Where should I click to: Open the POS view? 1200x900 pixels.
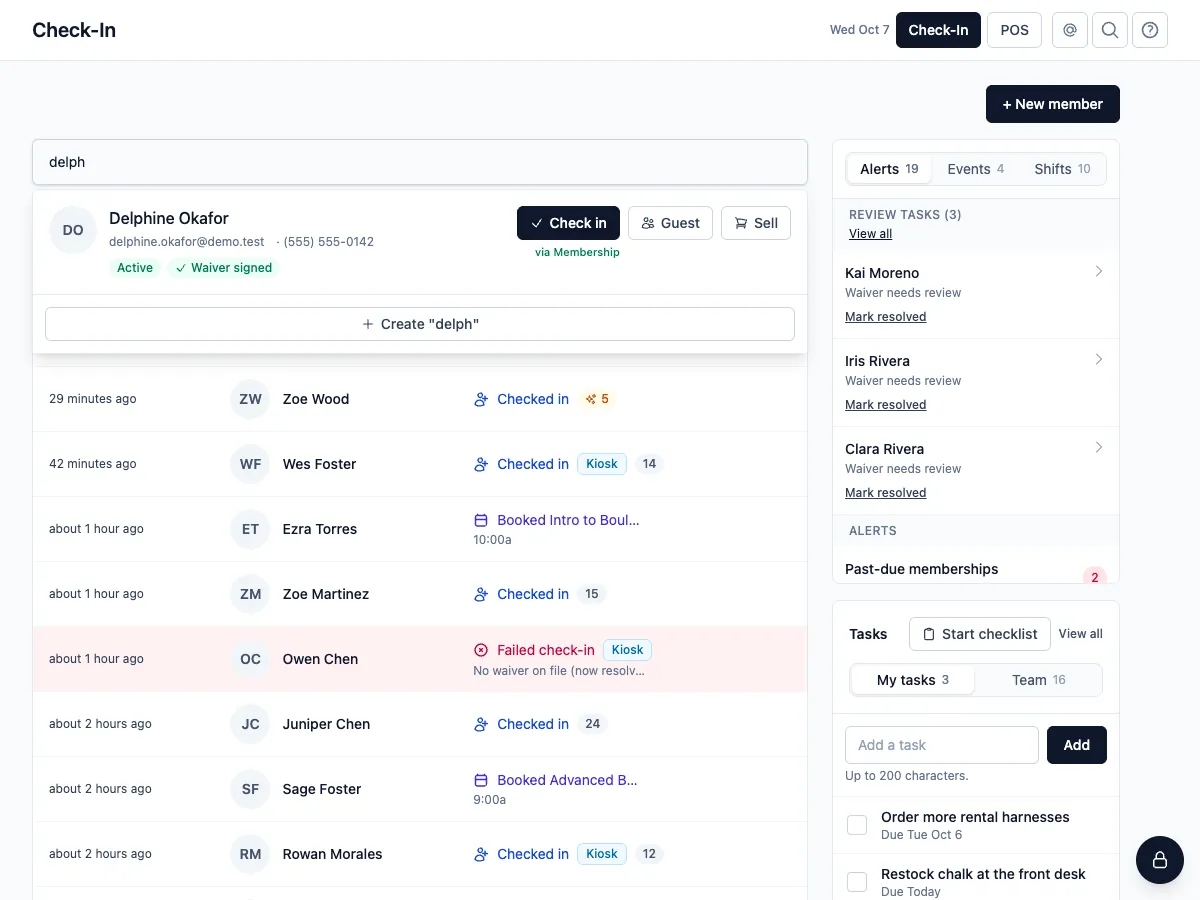(x=1014, y=30)
